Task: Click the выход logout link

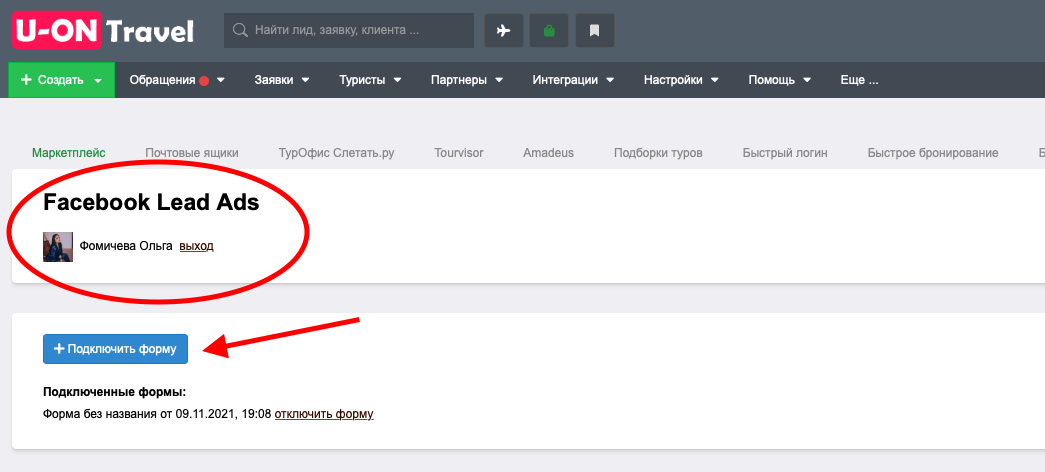Action: pos(197,246)
